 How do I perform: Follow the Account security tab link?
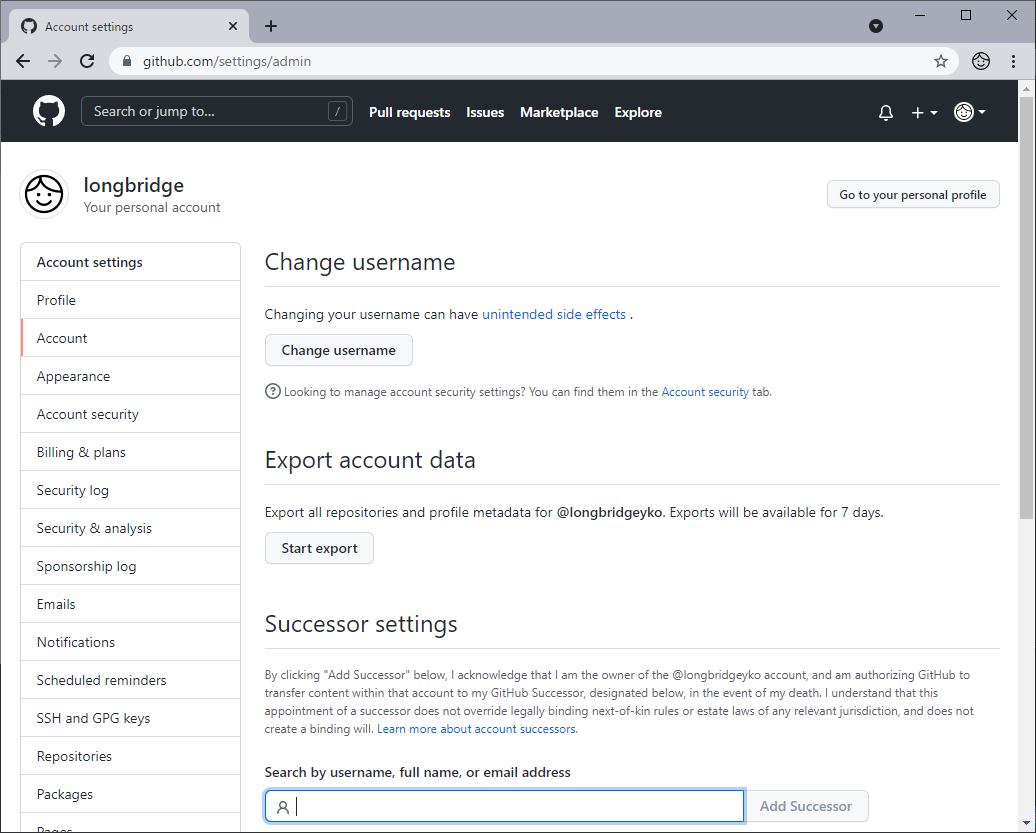click(x=705, y=392)
